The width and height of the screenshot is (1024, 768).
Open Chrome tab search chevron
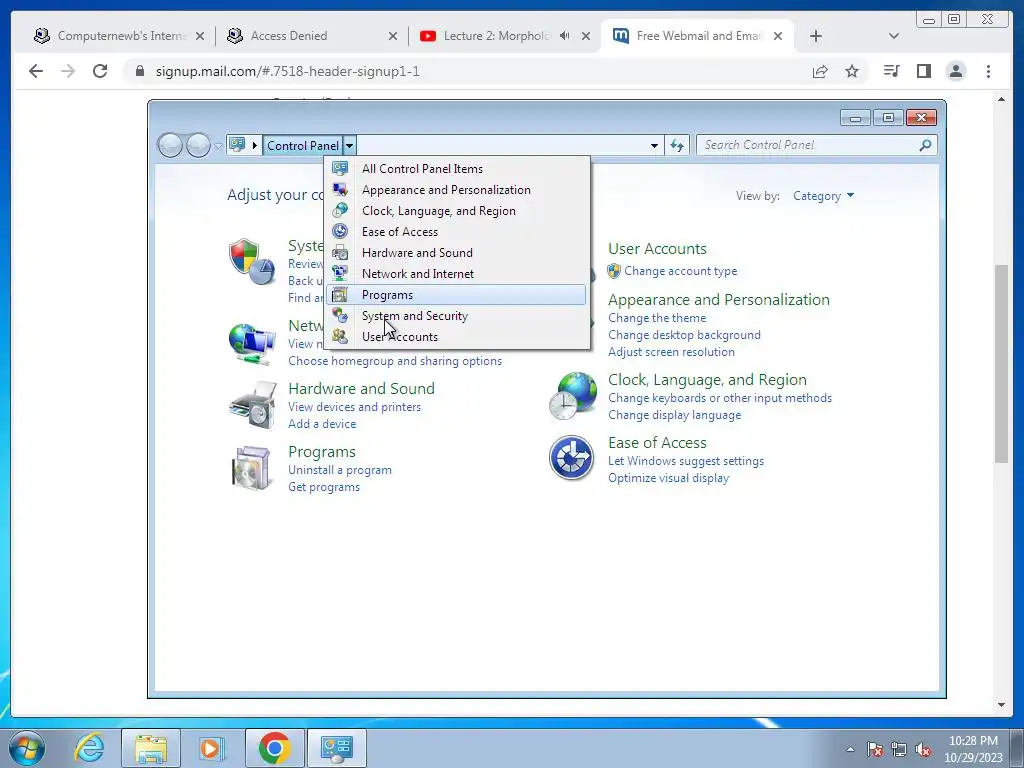893,36
